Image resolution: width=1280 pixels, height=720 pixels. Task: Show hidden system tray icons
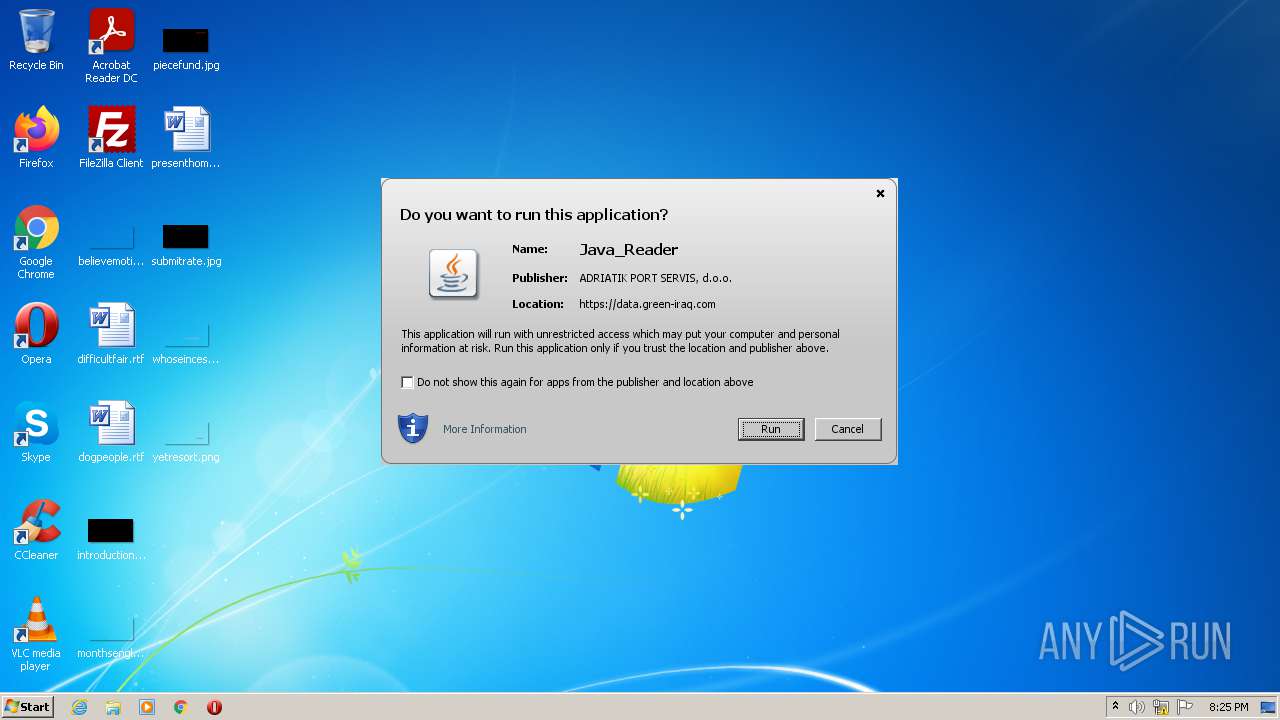point(1115,707)
